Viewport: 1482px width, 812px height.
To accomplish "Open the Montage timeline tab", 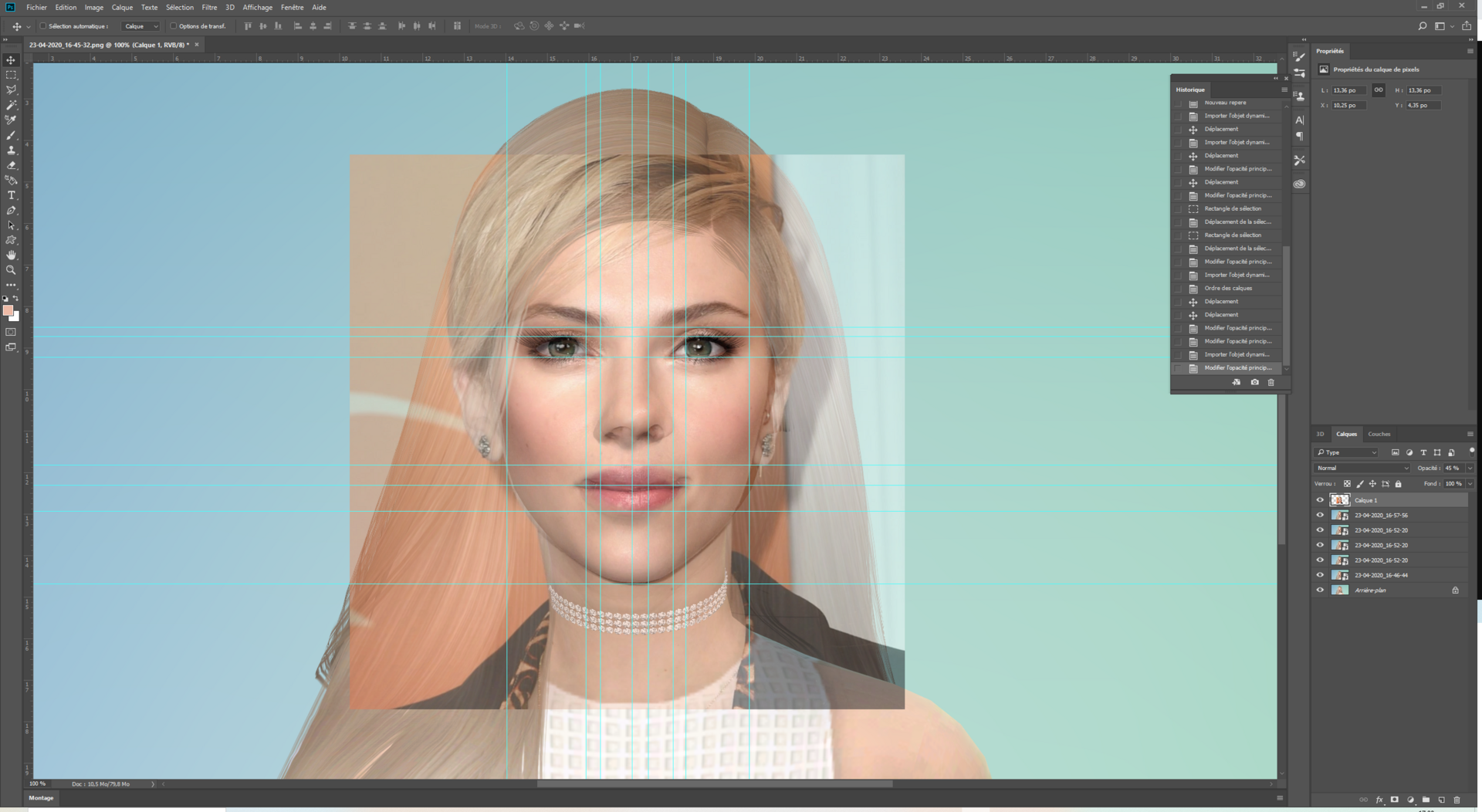I will 41,798.
